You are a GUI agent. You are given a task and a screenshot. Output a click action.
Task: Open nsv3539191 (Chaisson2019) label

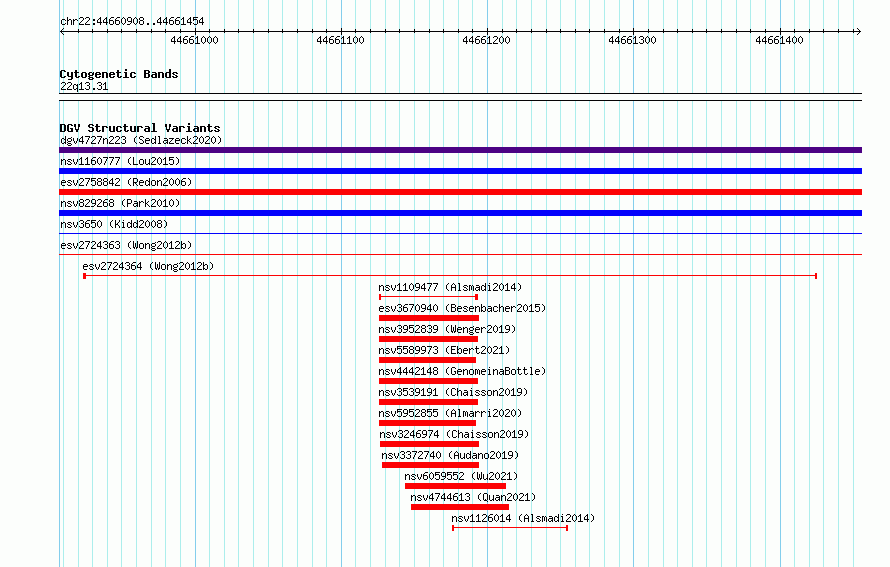453,392
